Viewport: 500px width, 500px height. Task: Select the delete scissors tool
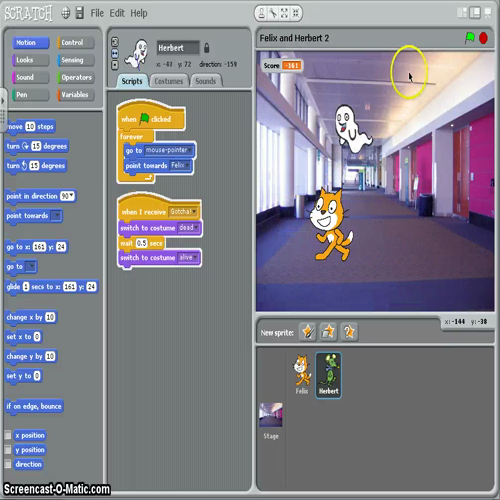pyautogui.click(x=273, y=13)
